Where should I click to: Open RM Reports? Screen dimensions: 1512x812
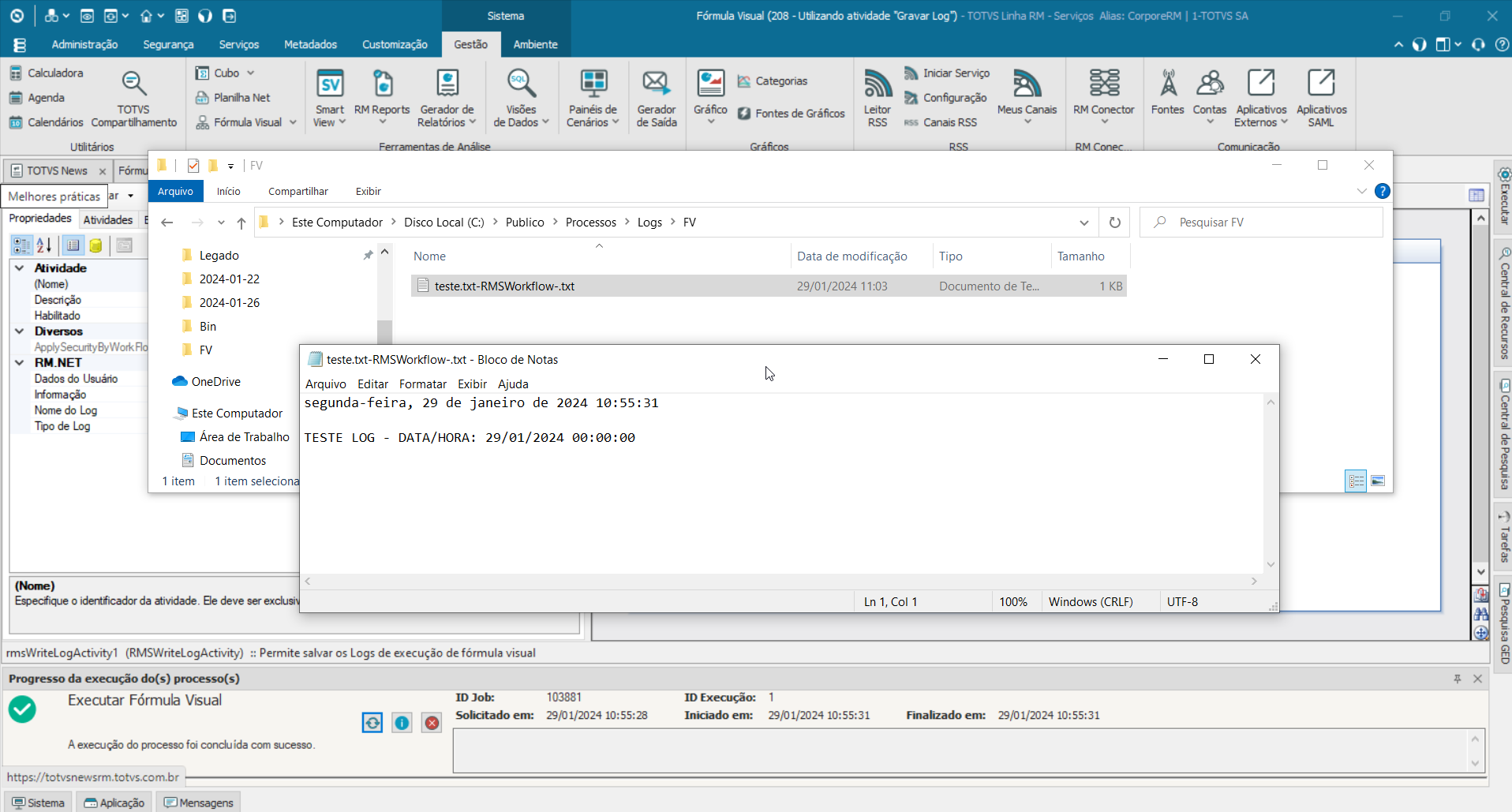pos(382,98)
